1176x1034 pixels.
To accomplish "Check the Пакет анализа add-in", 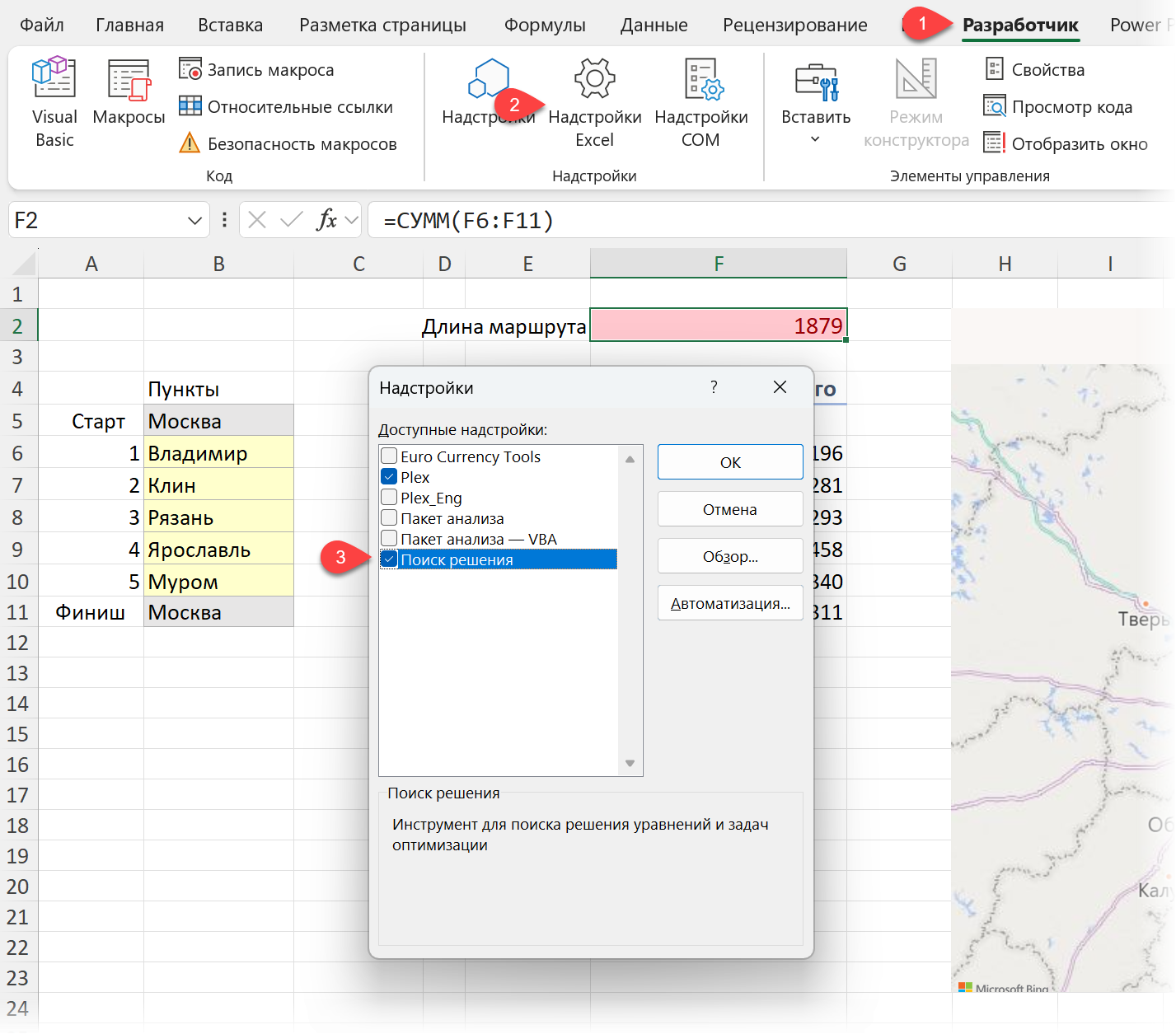I will point(390,518).
